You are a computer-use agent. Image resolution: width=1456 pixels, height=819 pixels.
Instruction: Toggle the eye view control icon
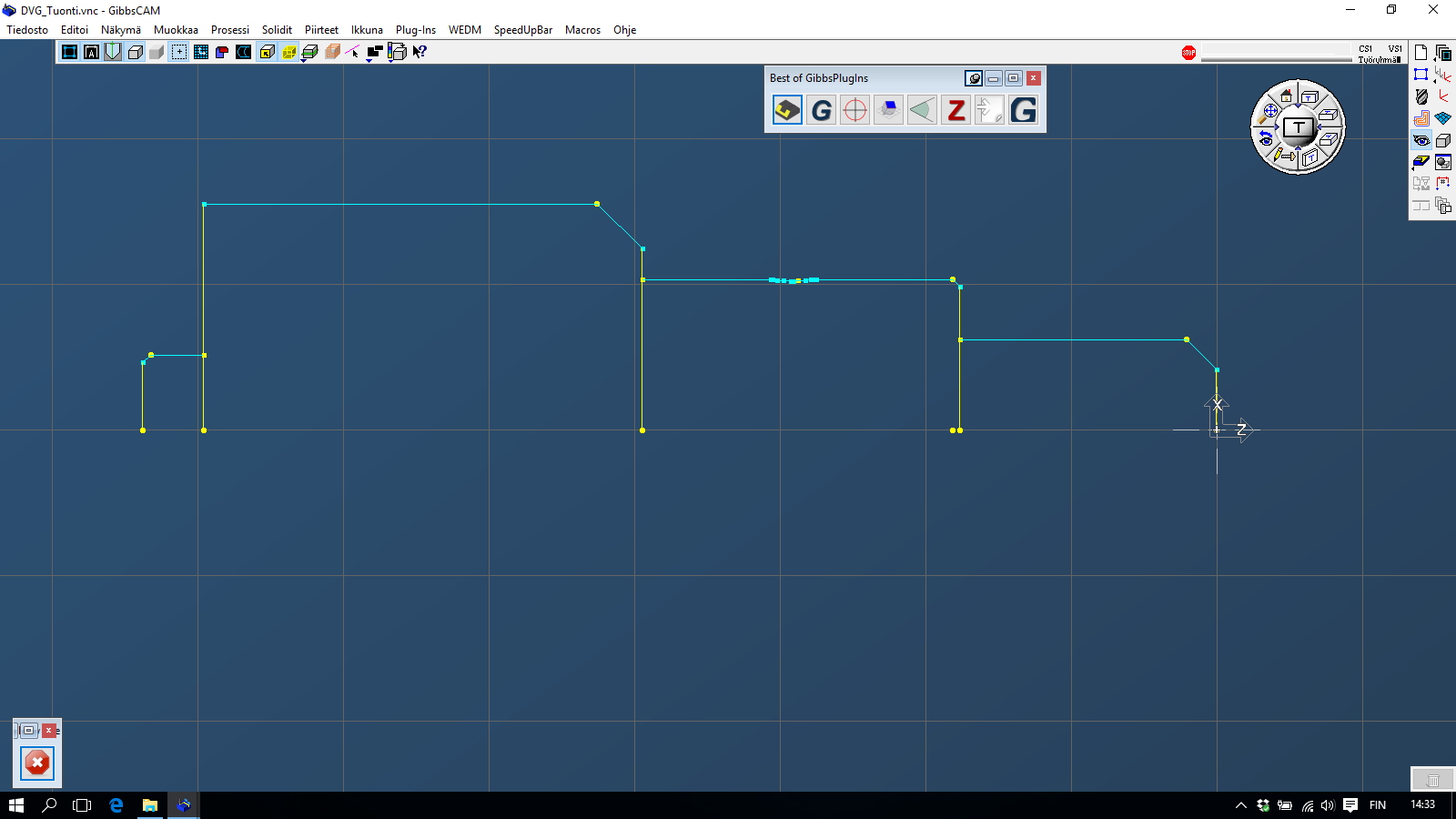click(1421, 140)
